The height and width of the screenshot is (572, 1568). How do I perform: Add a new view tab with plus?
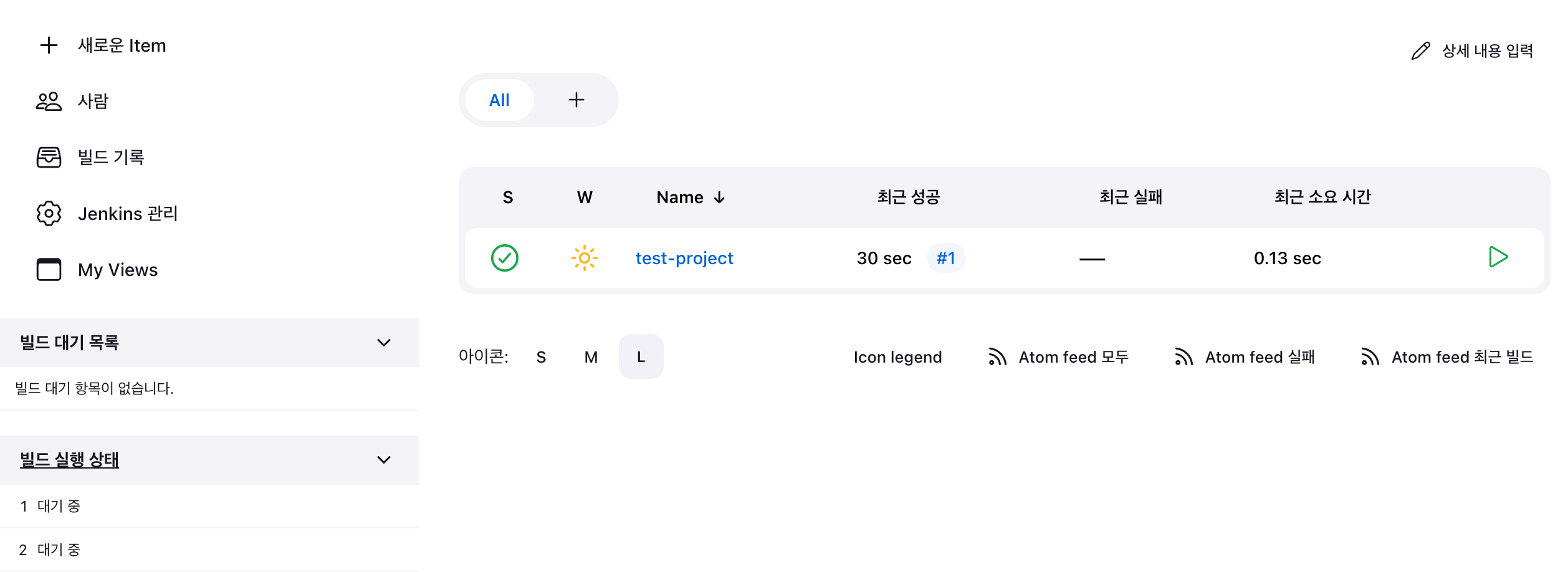click(x=576, y=100)
